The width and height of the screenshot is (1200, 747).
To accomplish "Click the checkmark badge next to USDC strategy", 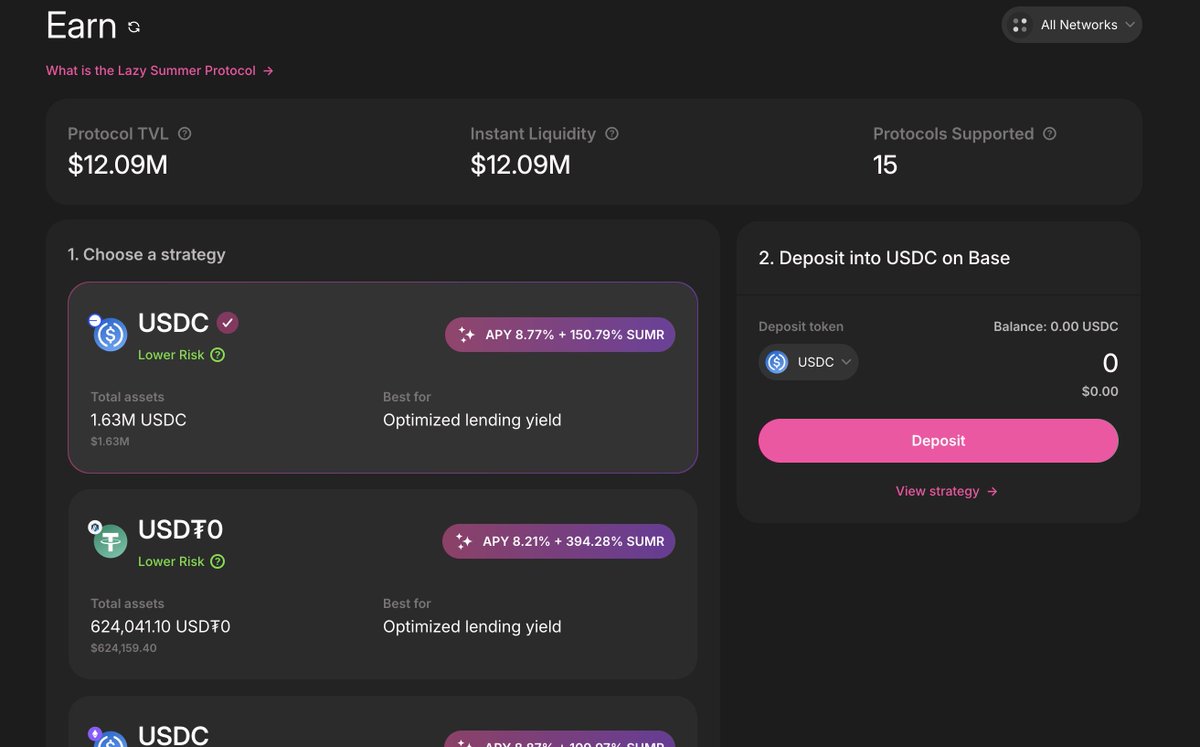I will [228, 323].
